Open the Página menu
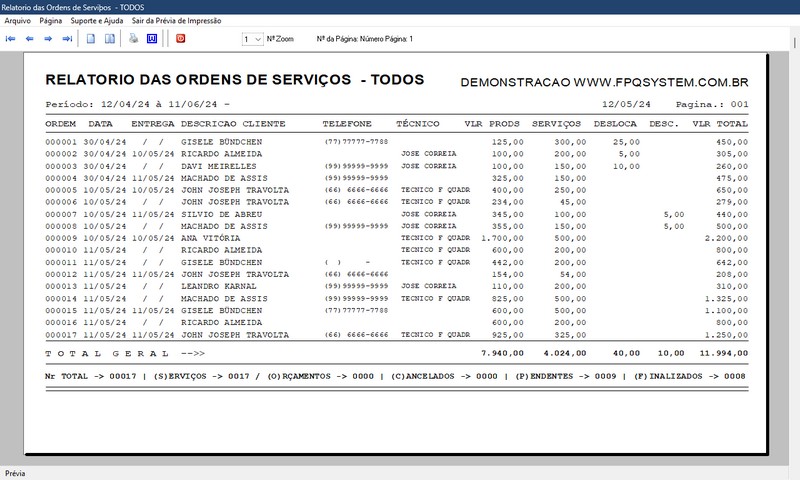 (x=51, y=20)
